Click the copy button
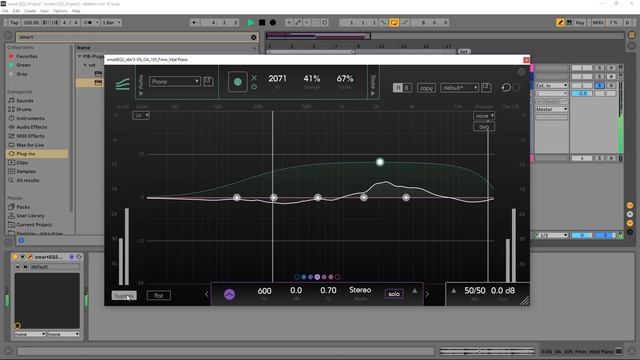Screen dimensions: 640x360 (x=426, y=88)
